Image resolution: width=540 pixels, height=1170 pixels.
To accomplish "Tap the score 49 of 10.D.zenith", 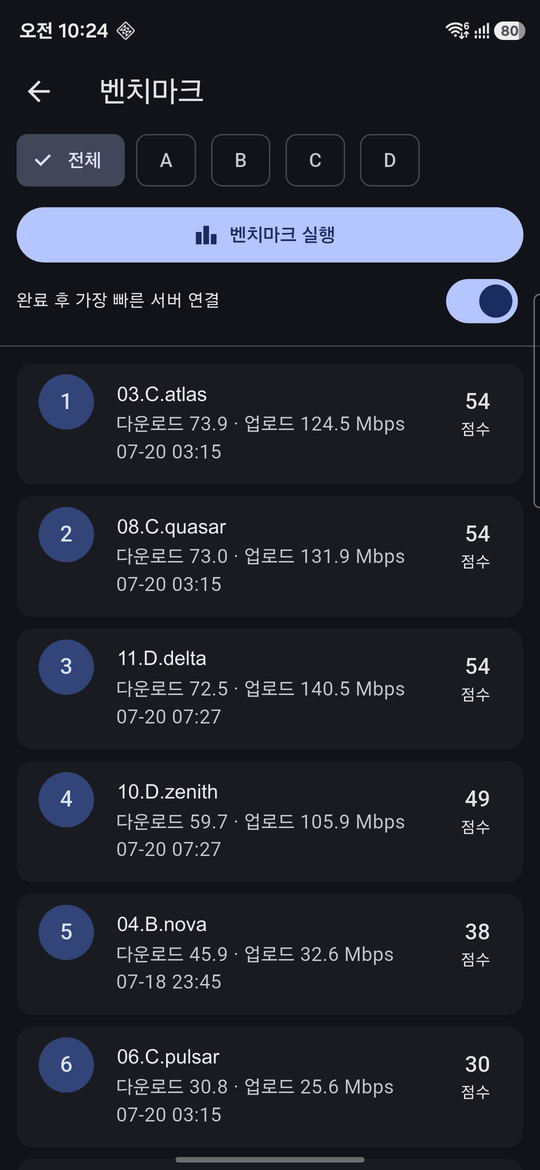I will tap(477, 799).
